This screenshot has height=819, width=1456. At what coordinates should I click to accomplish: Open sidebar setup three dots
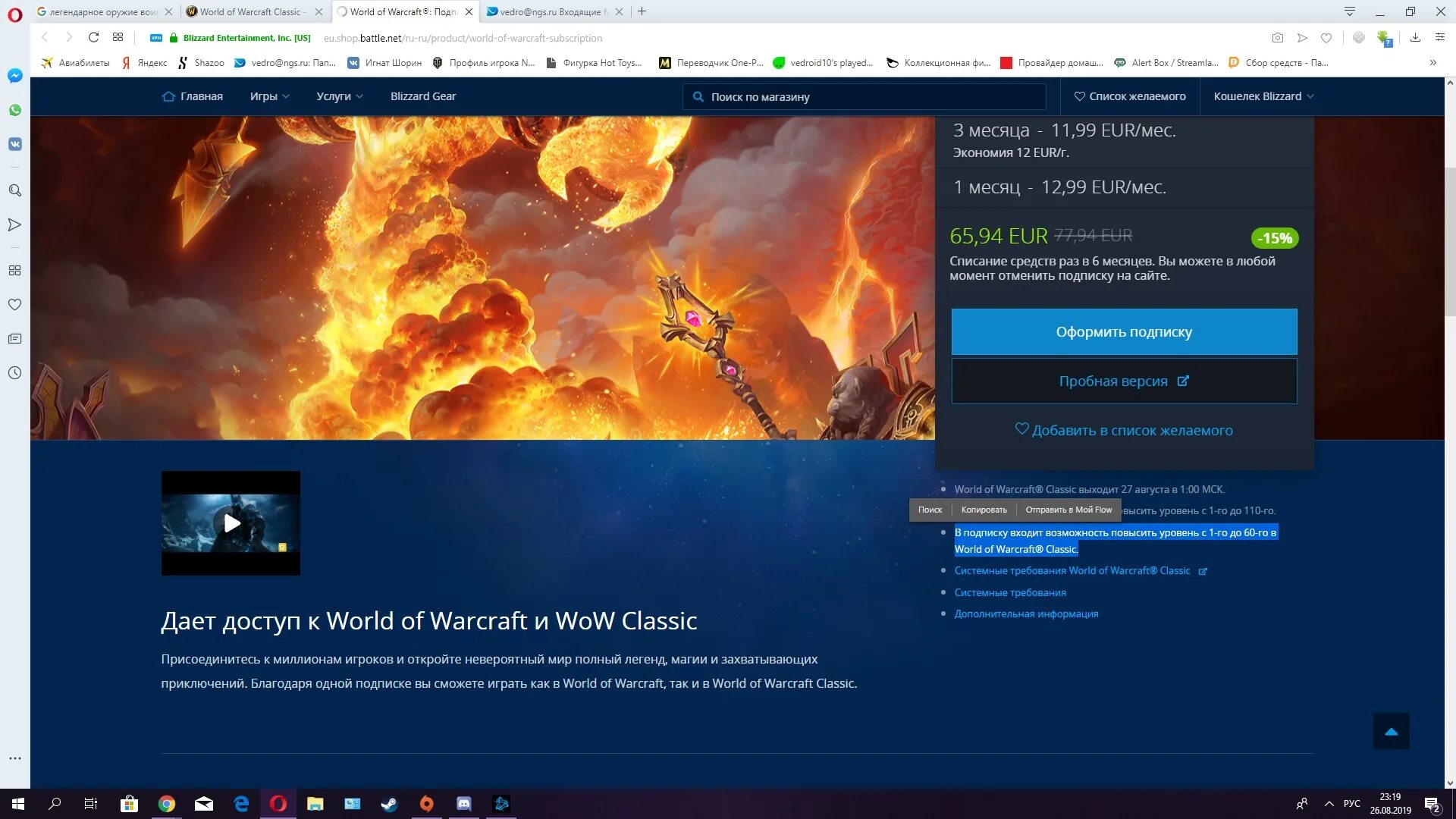point(15,758)
